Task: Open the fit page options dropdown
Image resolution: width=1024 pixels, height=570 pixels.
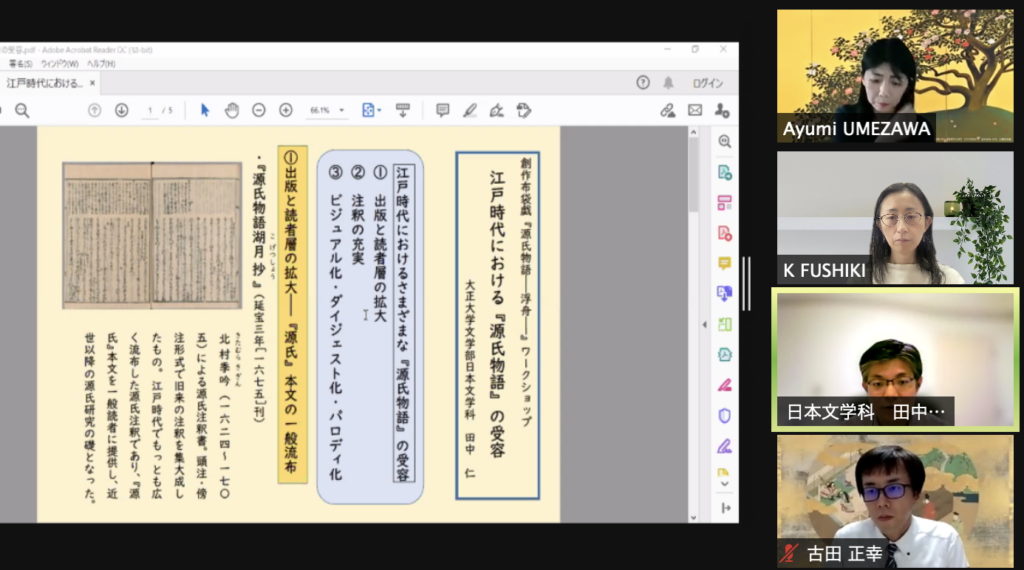Action: coord(372,110)
